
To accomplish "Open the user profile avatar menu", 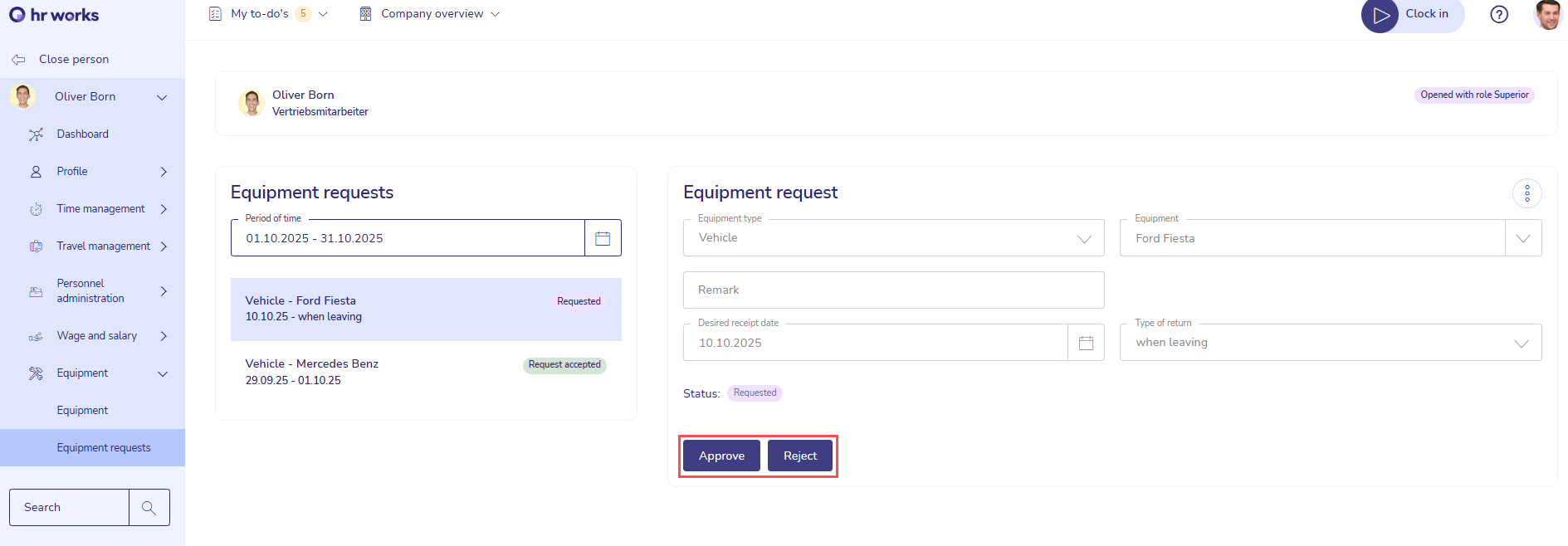I will tap(1548, 14).
